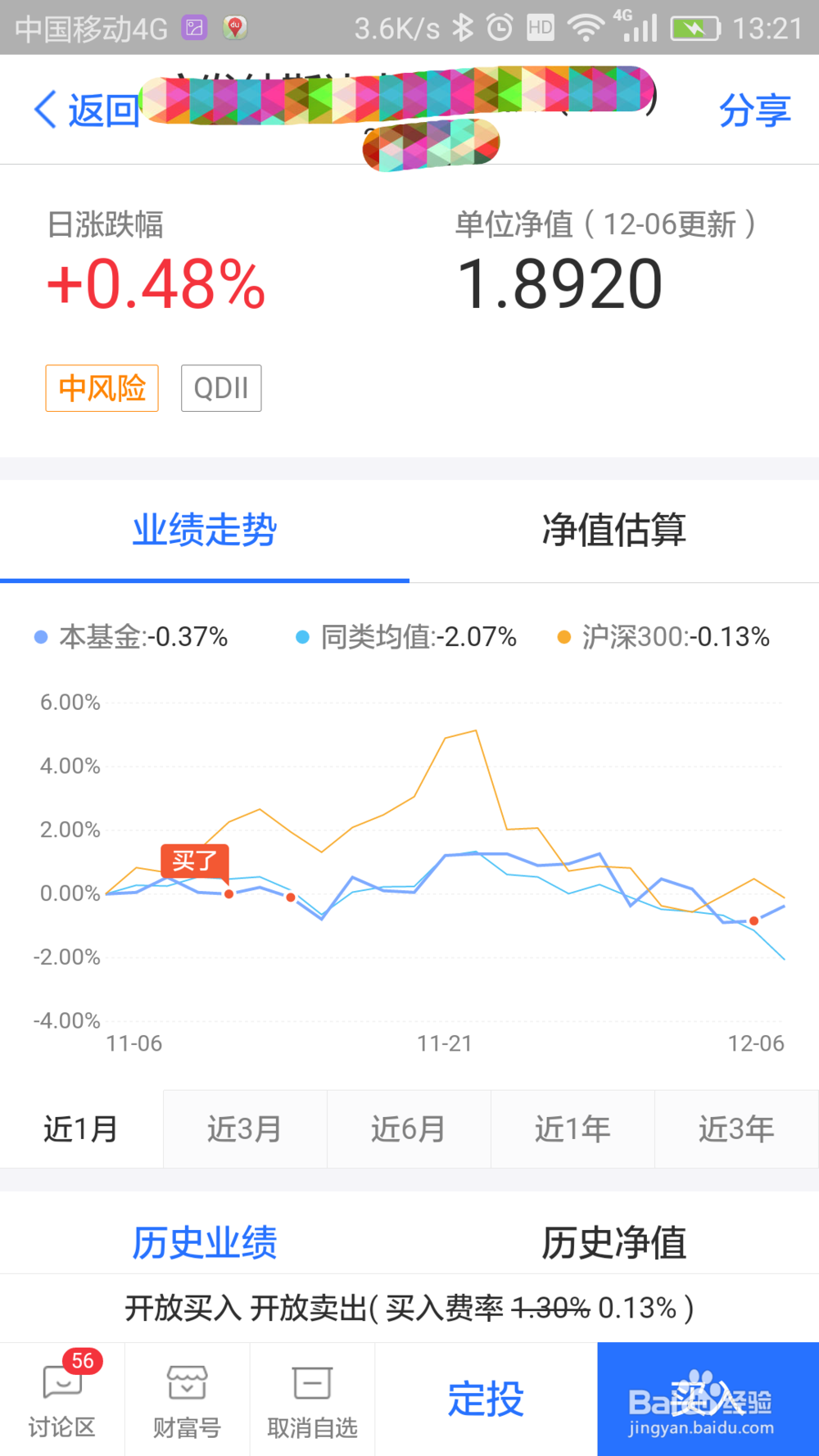The image size is (819, 1456).
Task: Tap the Bluetooth status bar icon
Action: pos(463,28)
